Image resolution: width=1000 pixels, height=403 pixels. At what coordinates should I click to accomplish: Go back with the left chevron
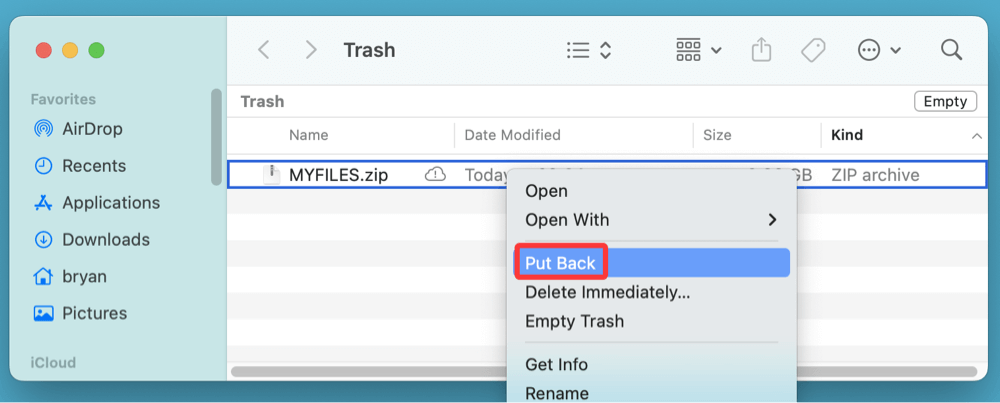(x=263, y=50)
